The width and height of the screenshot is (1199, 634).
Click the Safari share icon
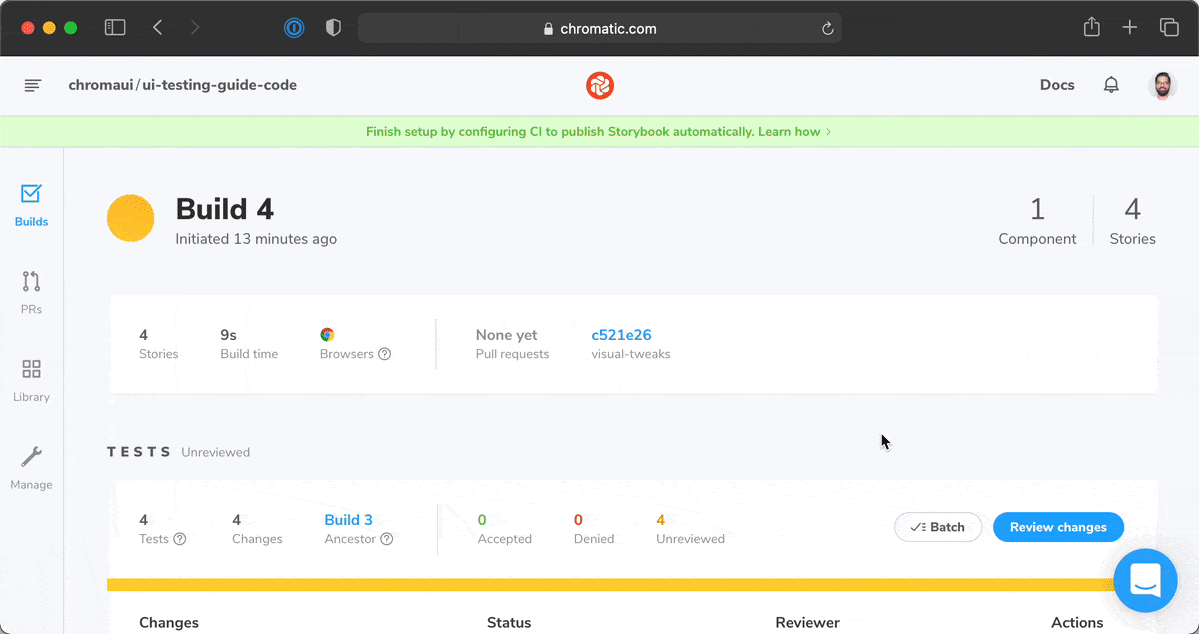[1092, 28]
